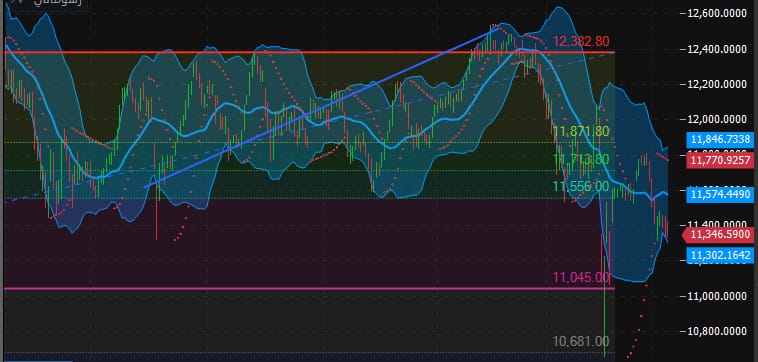Select the solid blue rising trend line

[x=321, y=108]
